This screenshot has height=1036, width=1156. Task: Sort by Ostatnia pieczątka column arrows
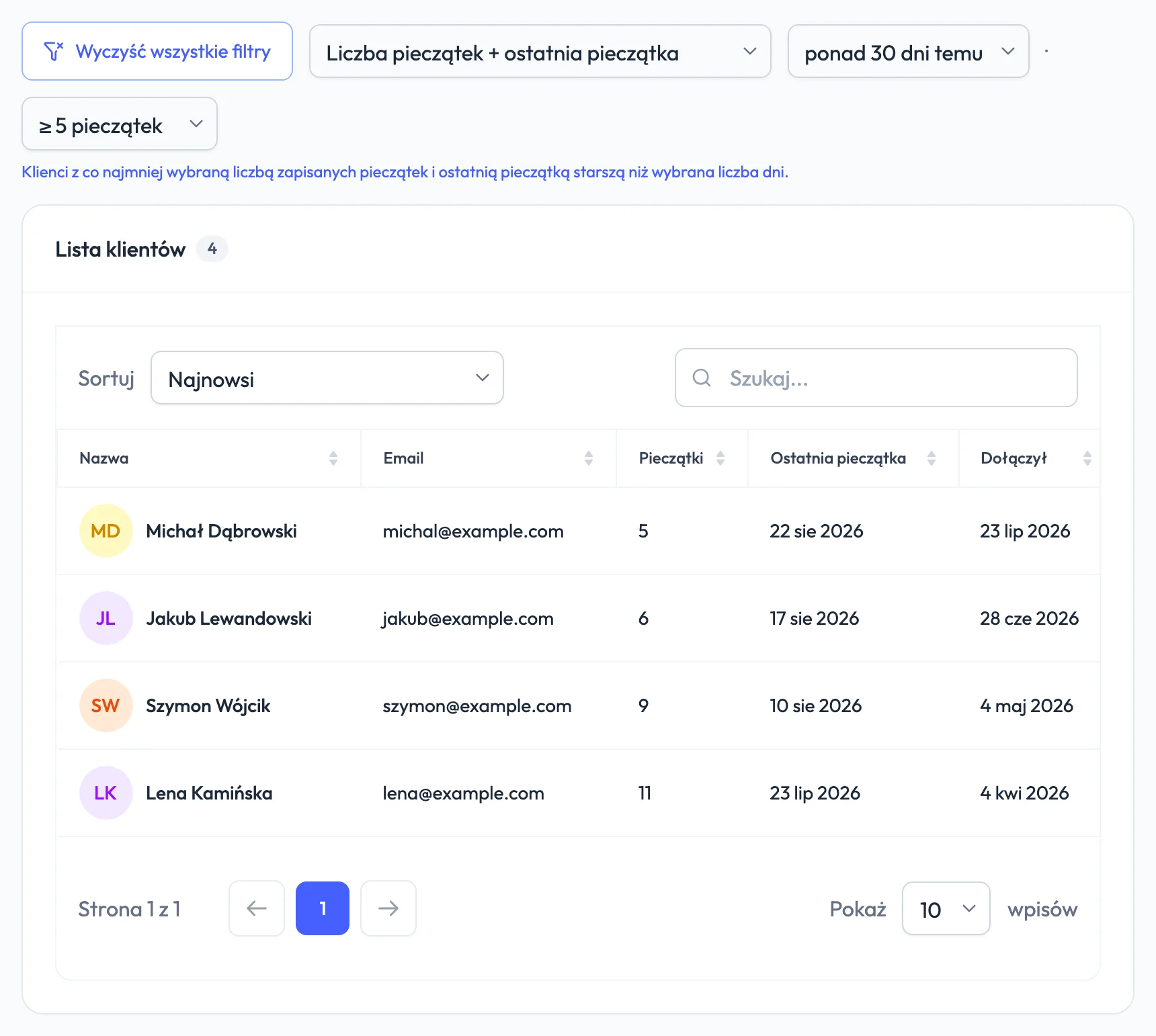click(x=932, y=458)
